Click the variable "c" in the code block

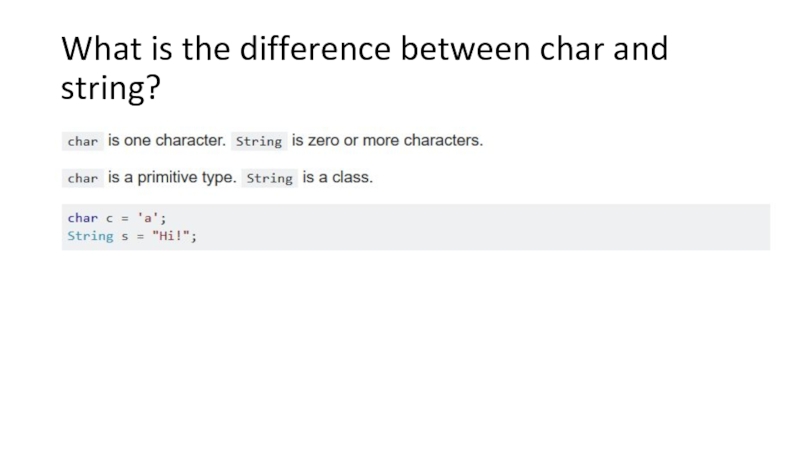tap(108, 217)
